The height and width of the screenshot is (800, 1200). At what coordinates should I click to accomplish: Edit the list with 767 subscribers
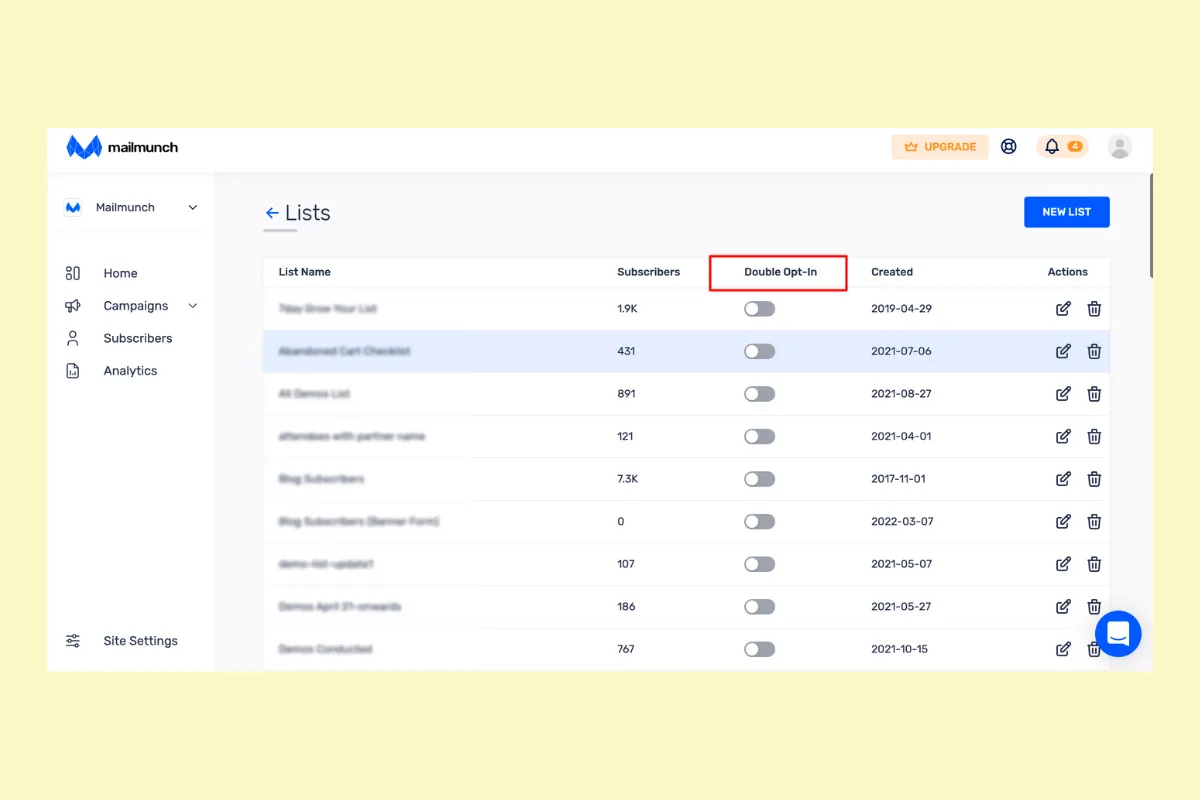pyautogui.click(x=1063, y=649)
